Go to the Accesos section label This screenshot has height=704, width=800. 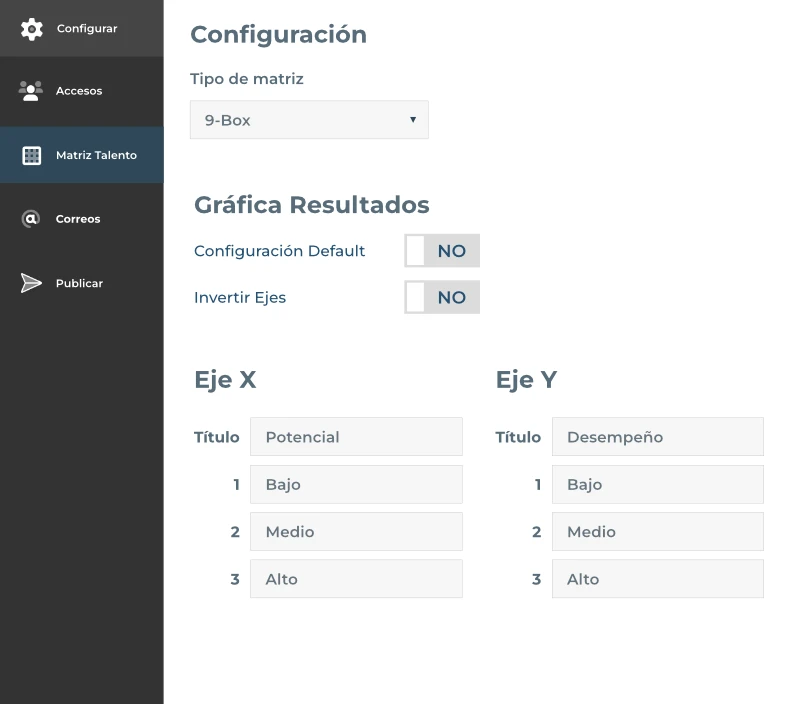[79, 91]
